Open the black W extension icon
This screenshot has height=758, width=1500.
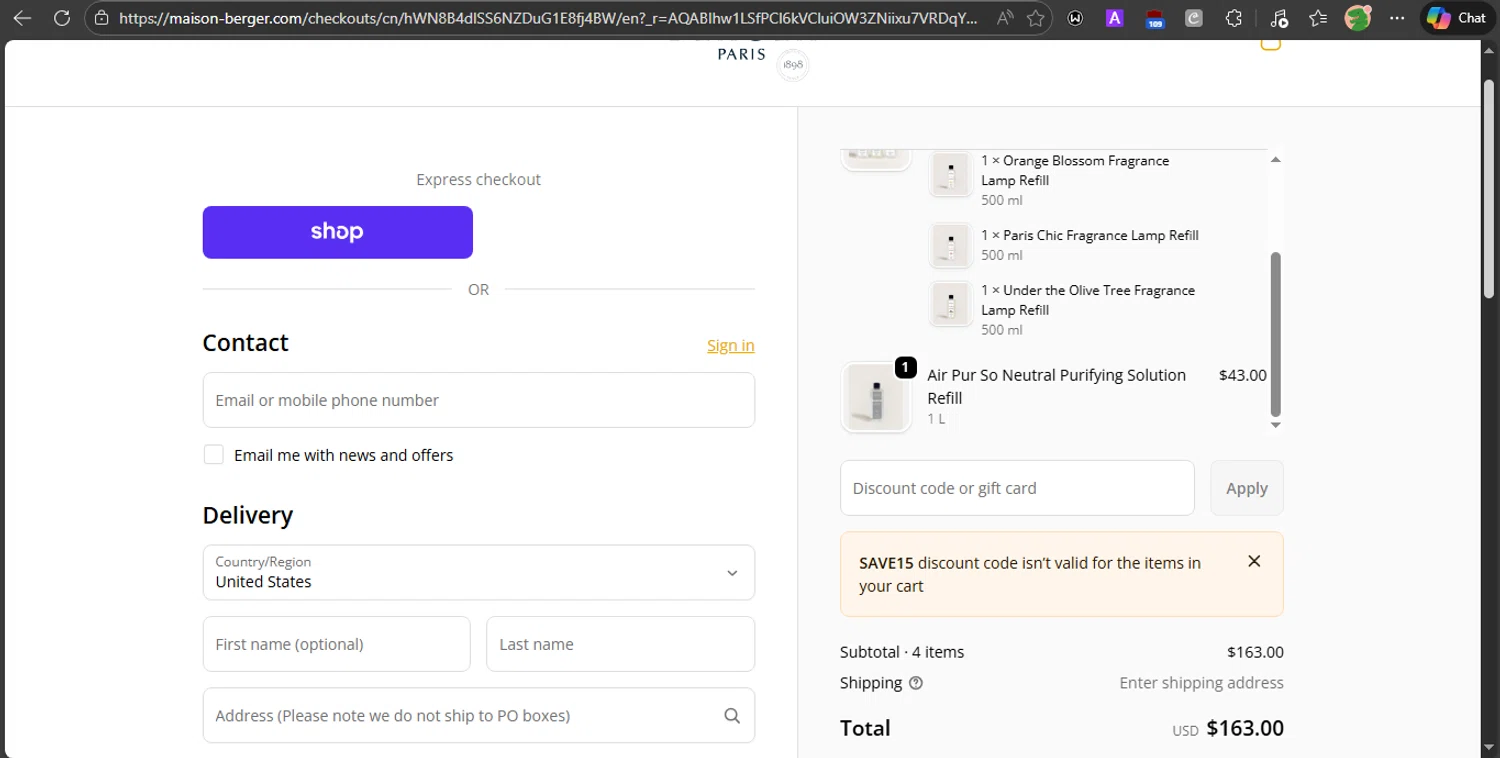point(1075,18)
